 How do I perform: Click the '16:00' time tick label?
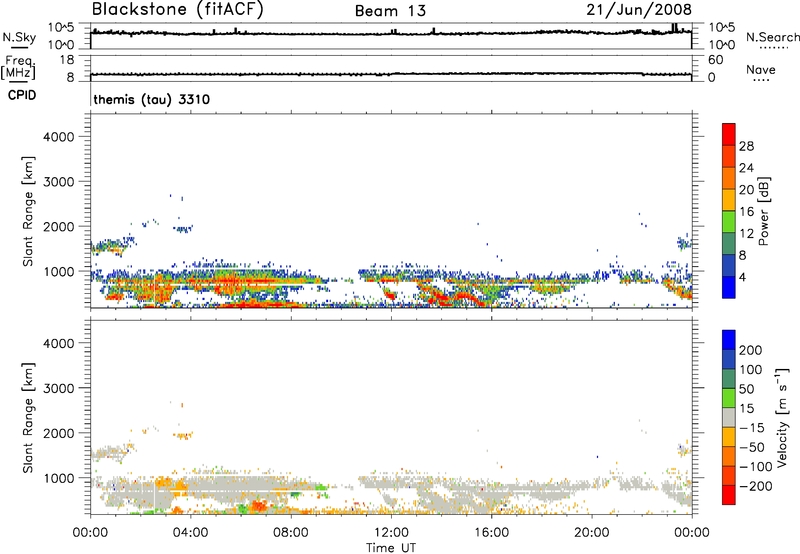[491, 533]
